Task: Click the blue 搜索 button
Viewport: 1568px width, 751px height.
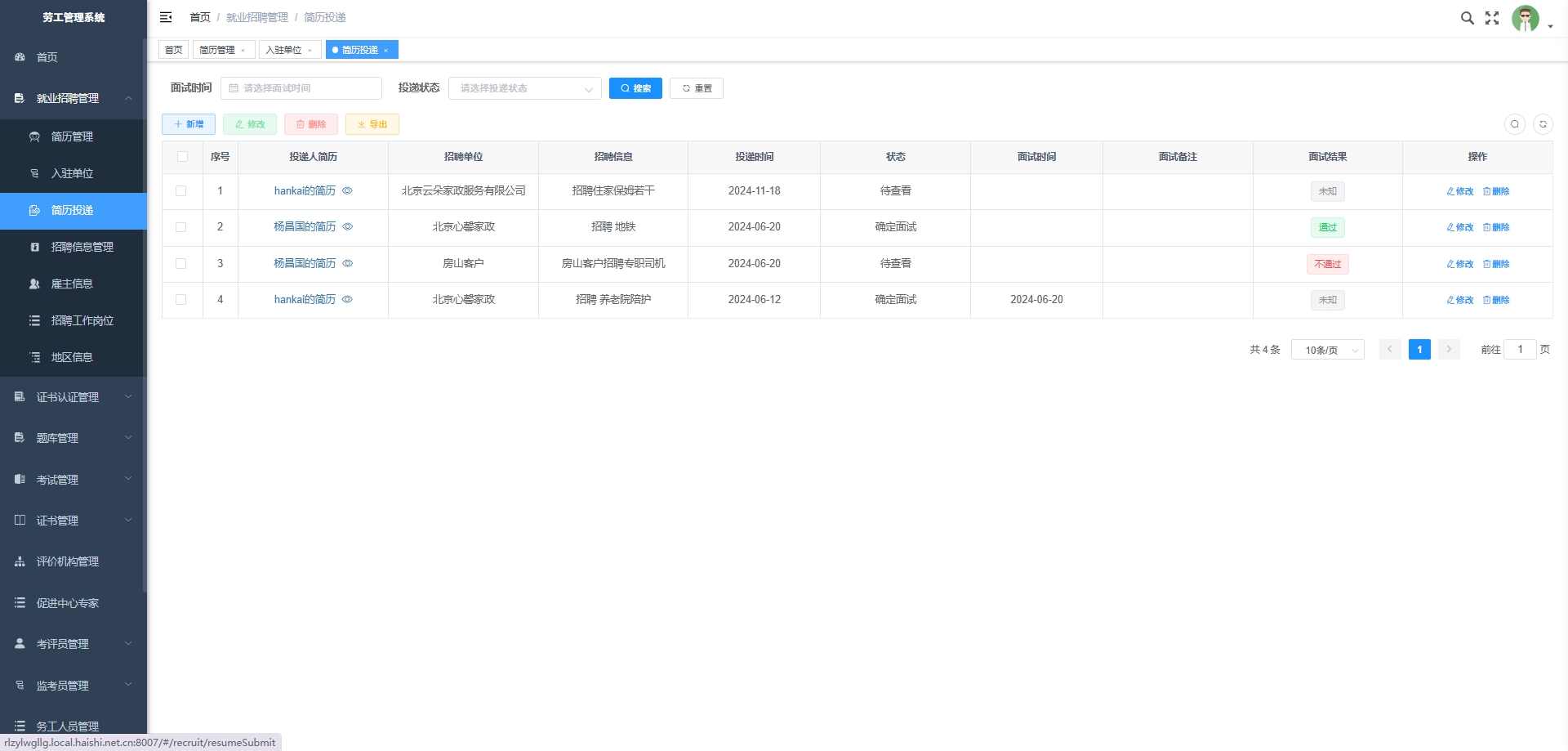Action: coord(635,88)
